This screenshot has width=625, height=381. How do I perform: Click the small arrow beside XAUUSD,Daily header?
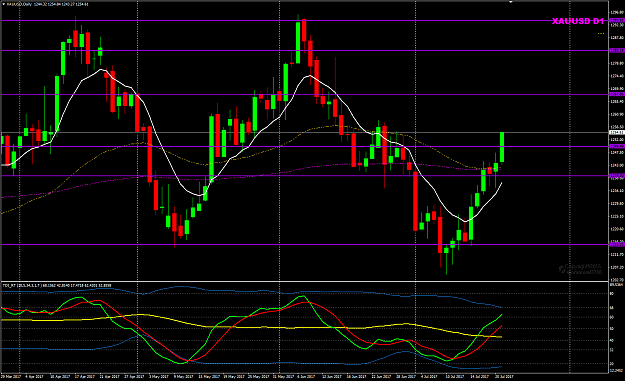point(4,4)
